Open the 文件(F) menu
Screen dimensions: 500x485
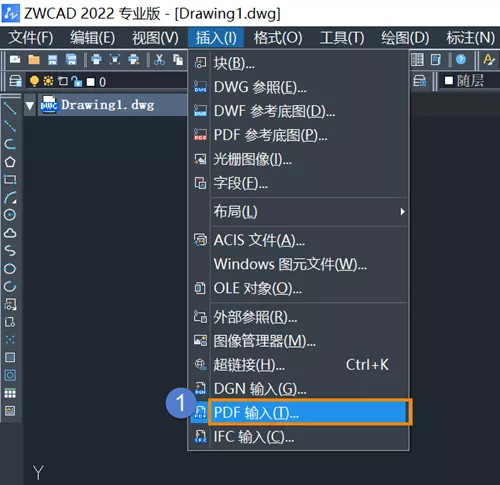point(31,38)
